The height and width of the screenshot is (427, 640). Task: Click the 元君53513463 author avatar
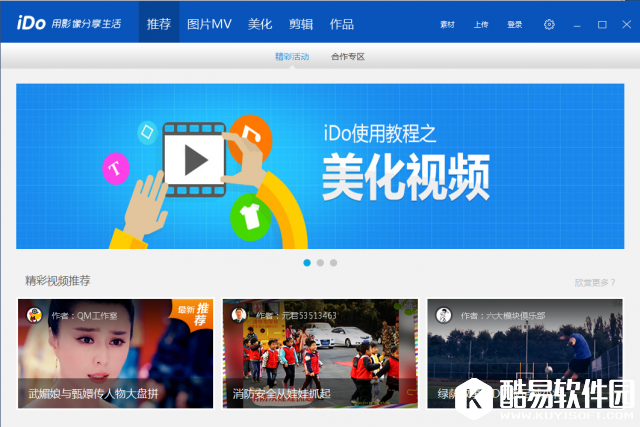[239, 315]
